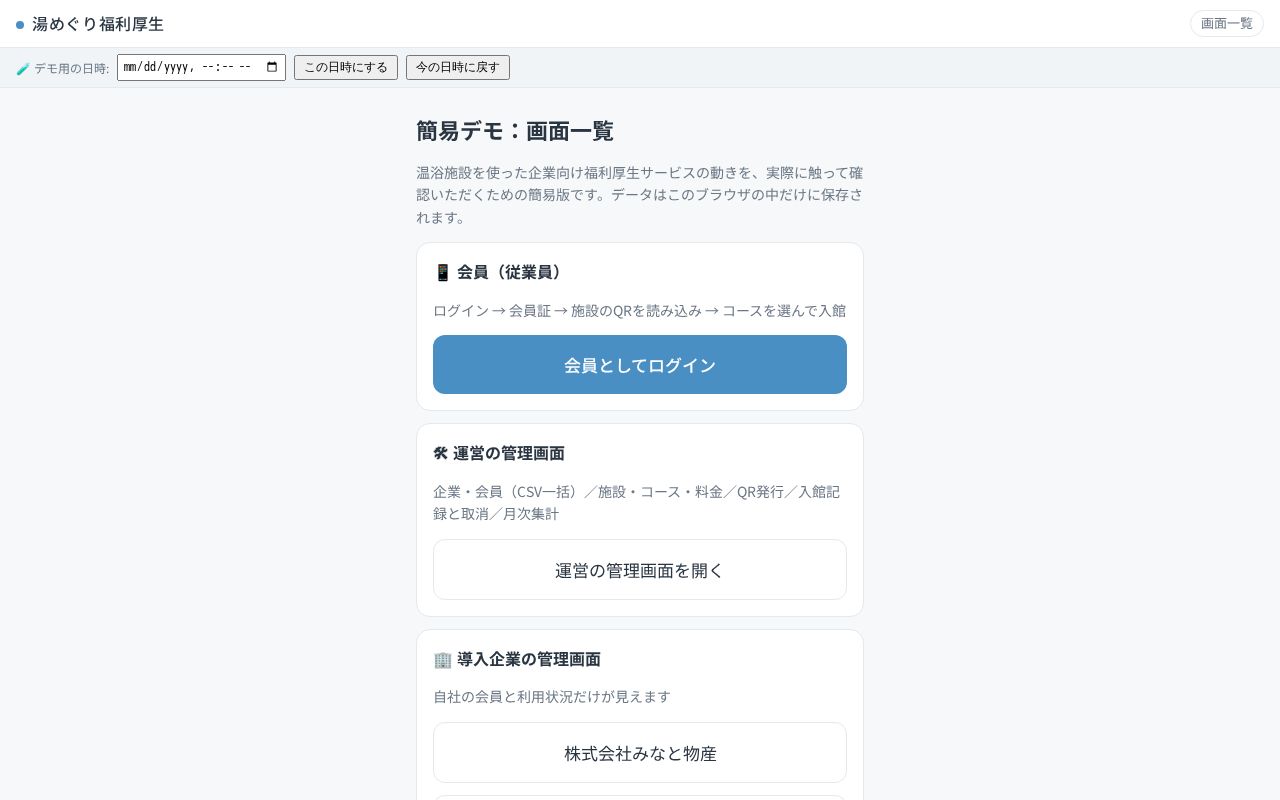Click the ログイン → 会員証 flow description
The height and width of the screenshot is (800, 1280).
point(640,310)
